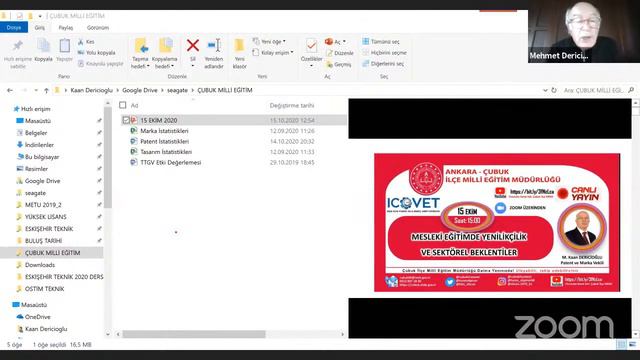Screen dimensions: 640x360
Task: Click the Yeniden adlandır icon
Action: coord(214,45)
